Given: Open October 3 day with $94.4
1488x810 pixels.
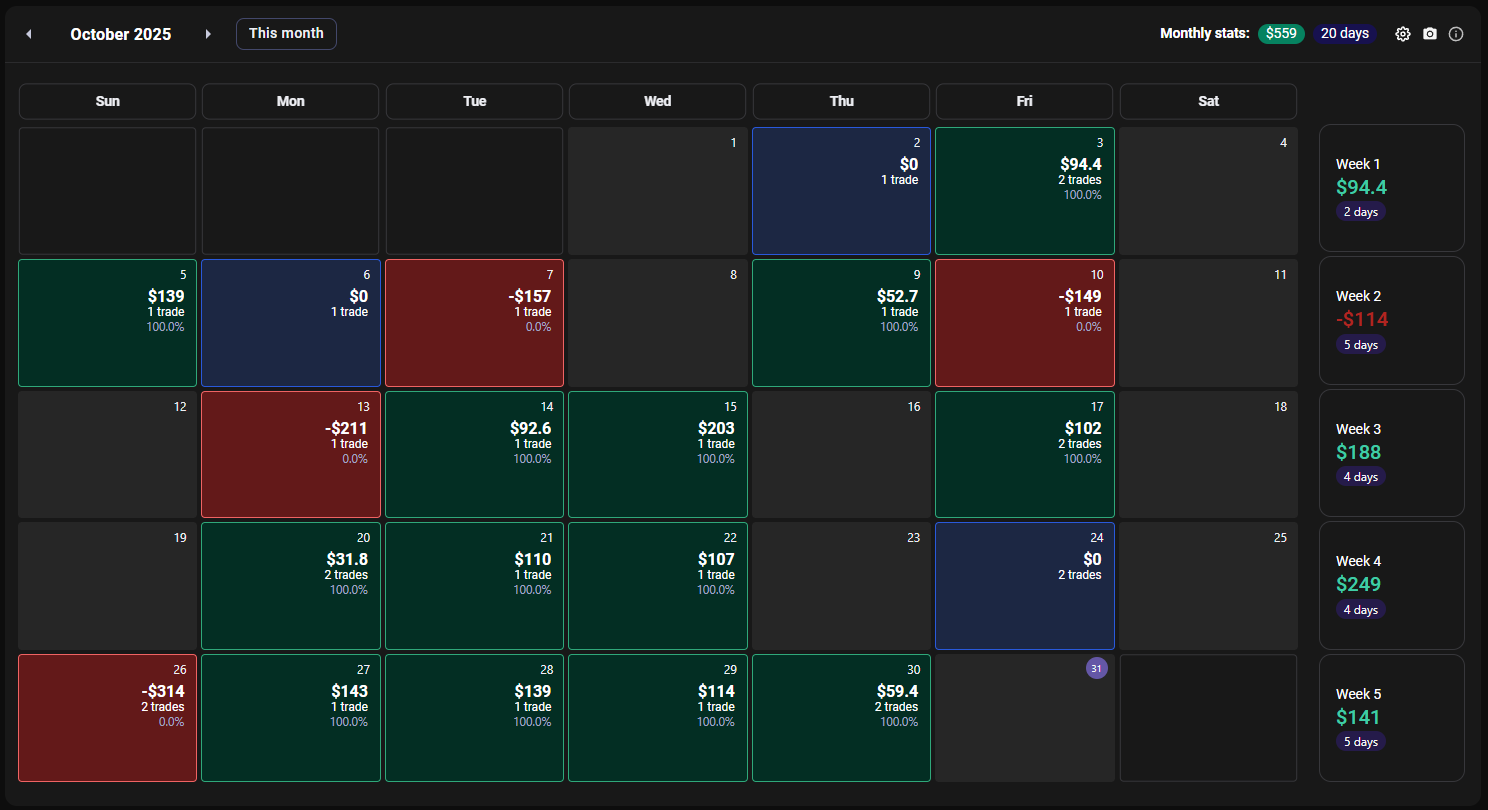Looking at the screenshot, I should [1024, 190].
